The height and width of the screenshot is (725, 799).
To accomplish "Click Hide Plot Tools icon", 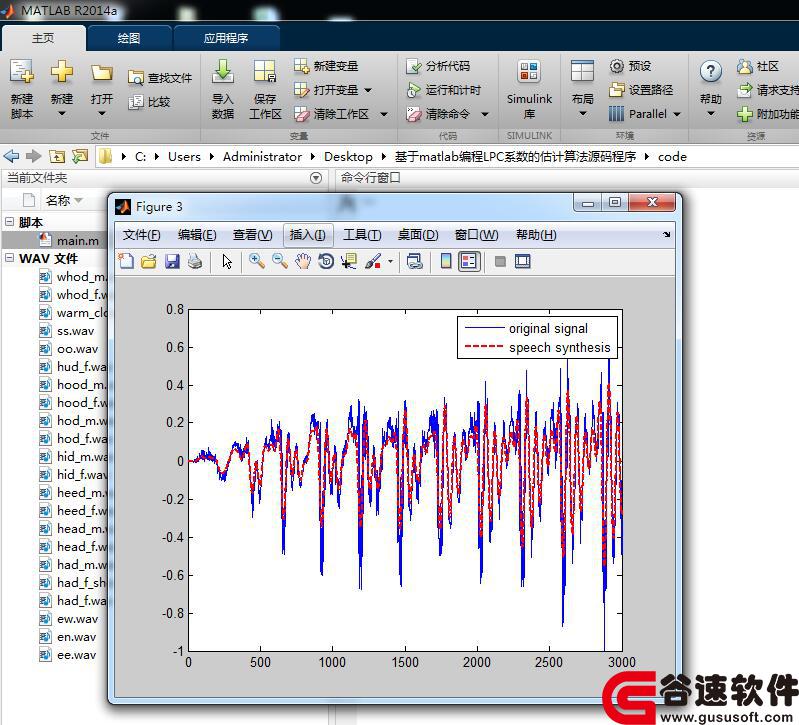I will [x=500, y=261].
